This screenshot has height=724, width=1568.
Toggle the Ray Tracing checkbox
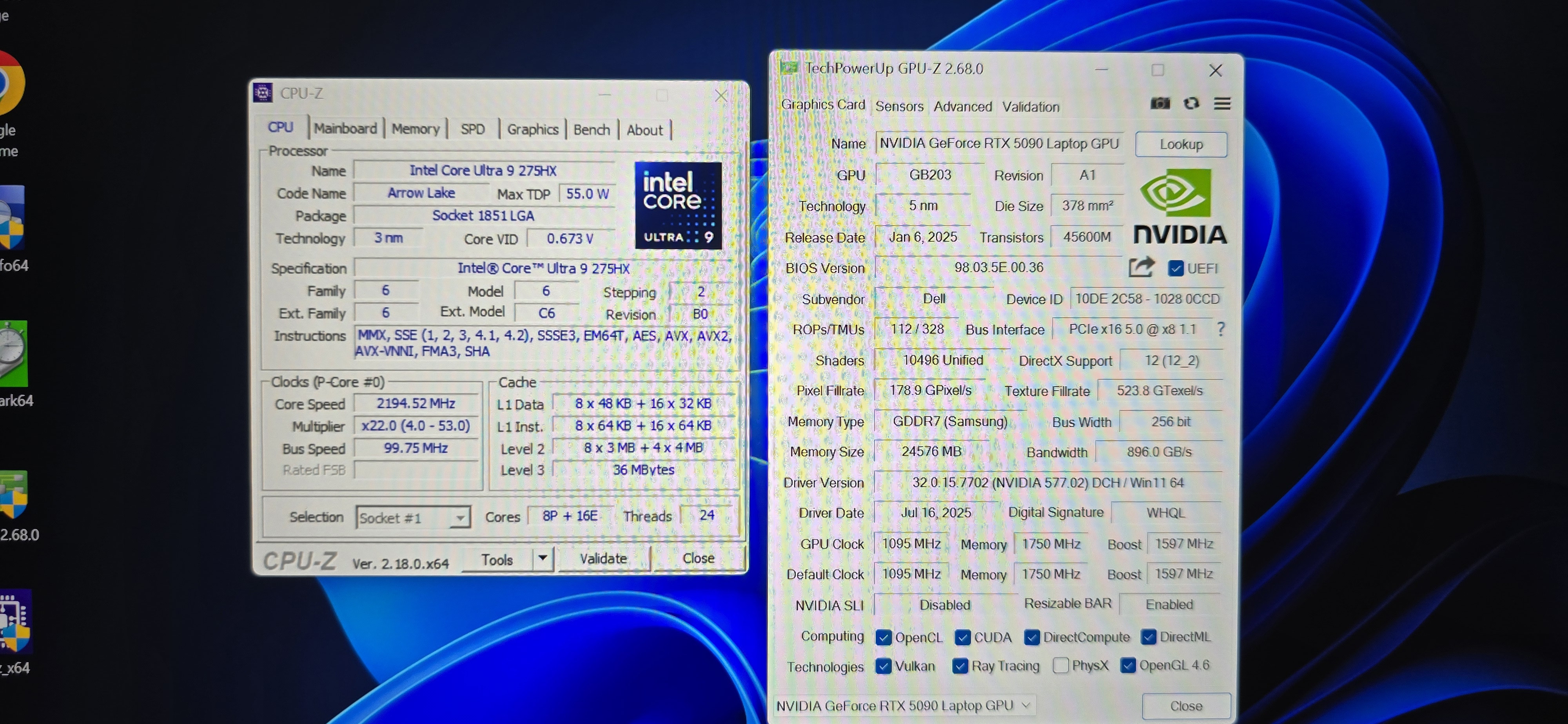tap(960, 666)
